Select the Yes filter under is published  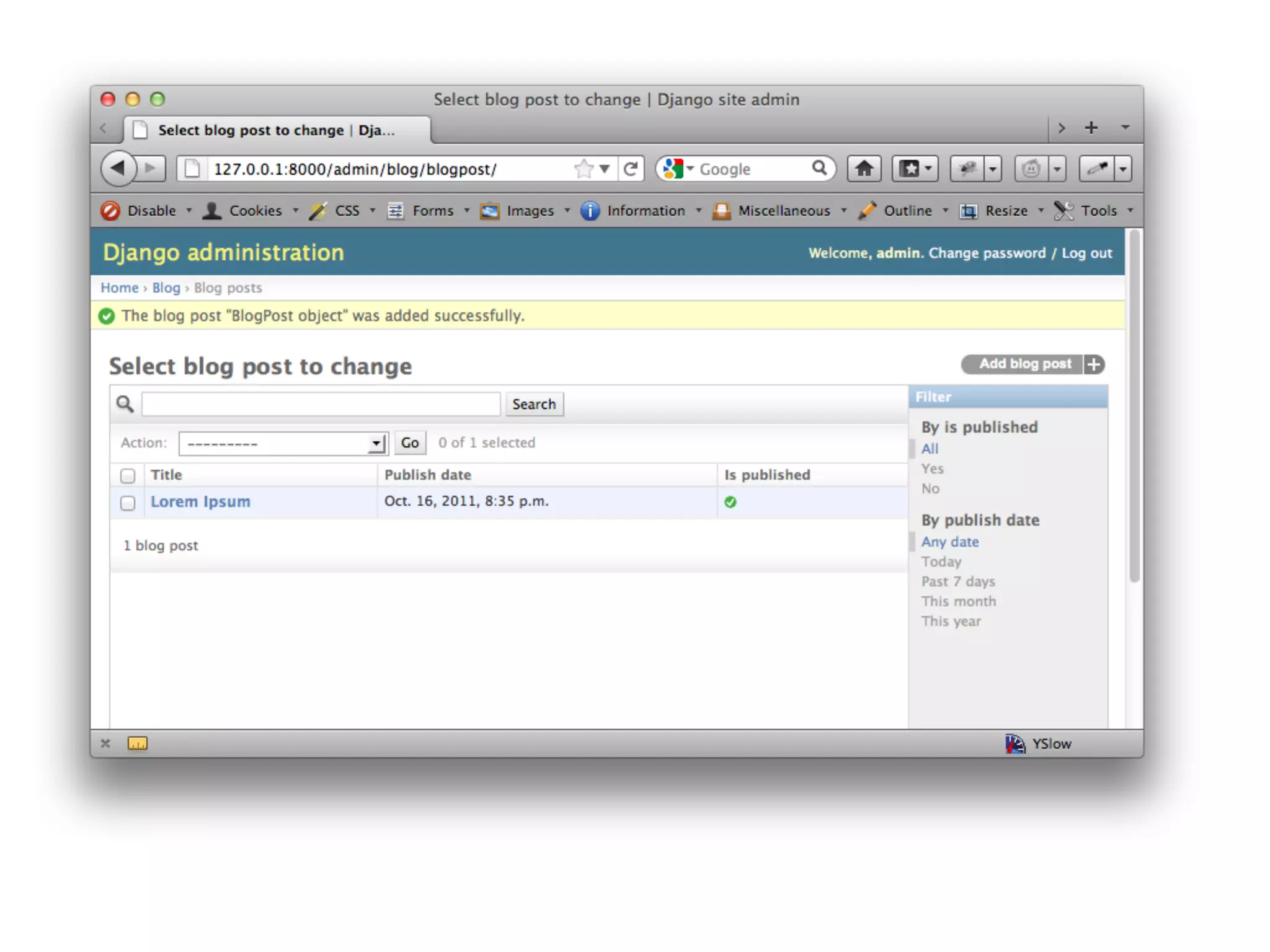coord(932,469)
